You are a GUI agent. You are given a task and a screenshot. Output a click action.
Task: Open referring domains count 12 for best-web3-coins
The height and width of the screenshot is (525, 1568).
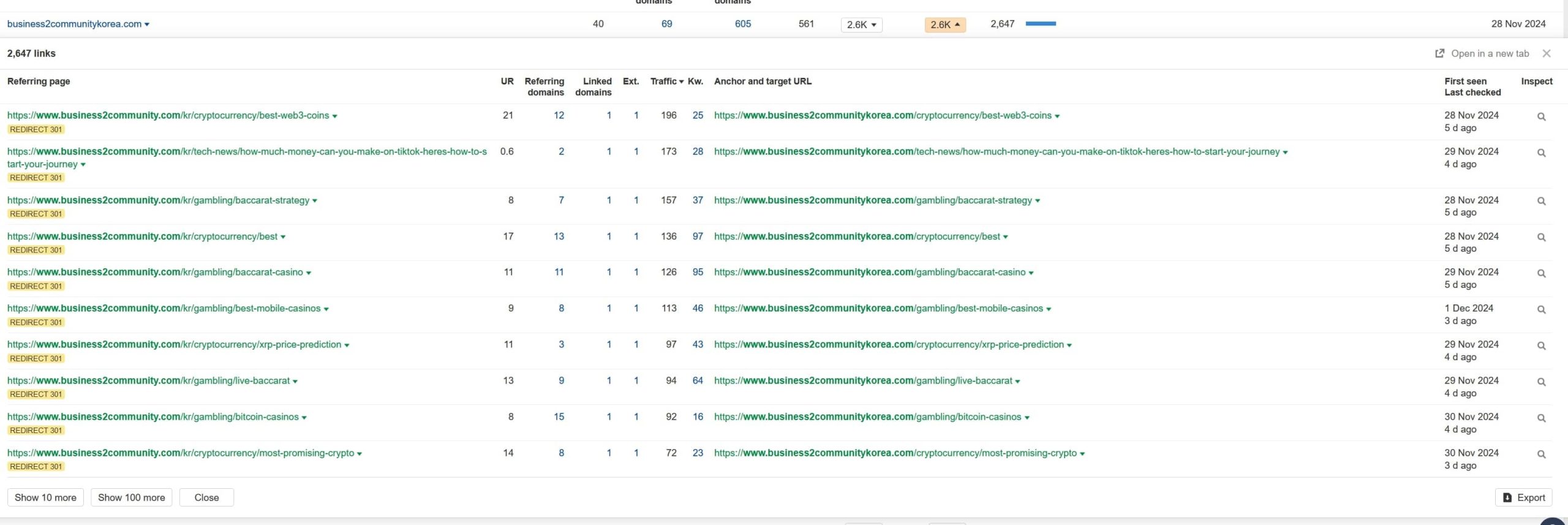tap(559, 115)
